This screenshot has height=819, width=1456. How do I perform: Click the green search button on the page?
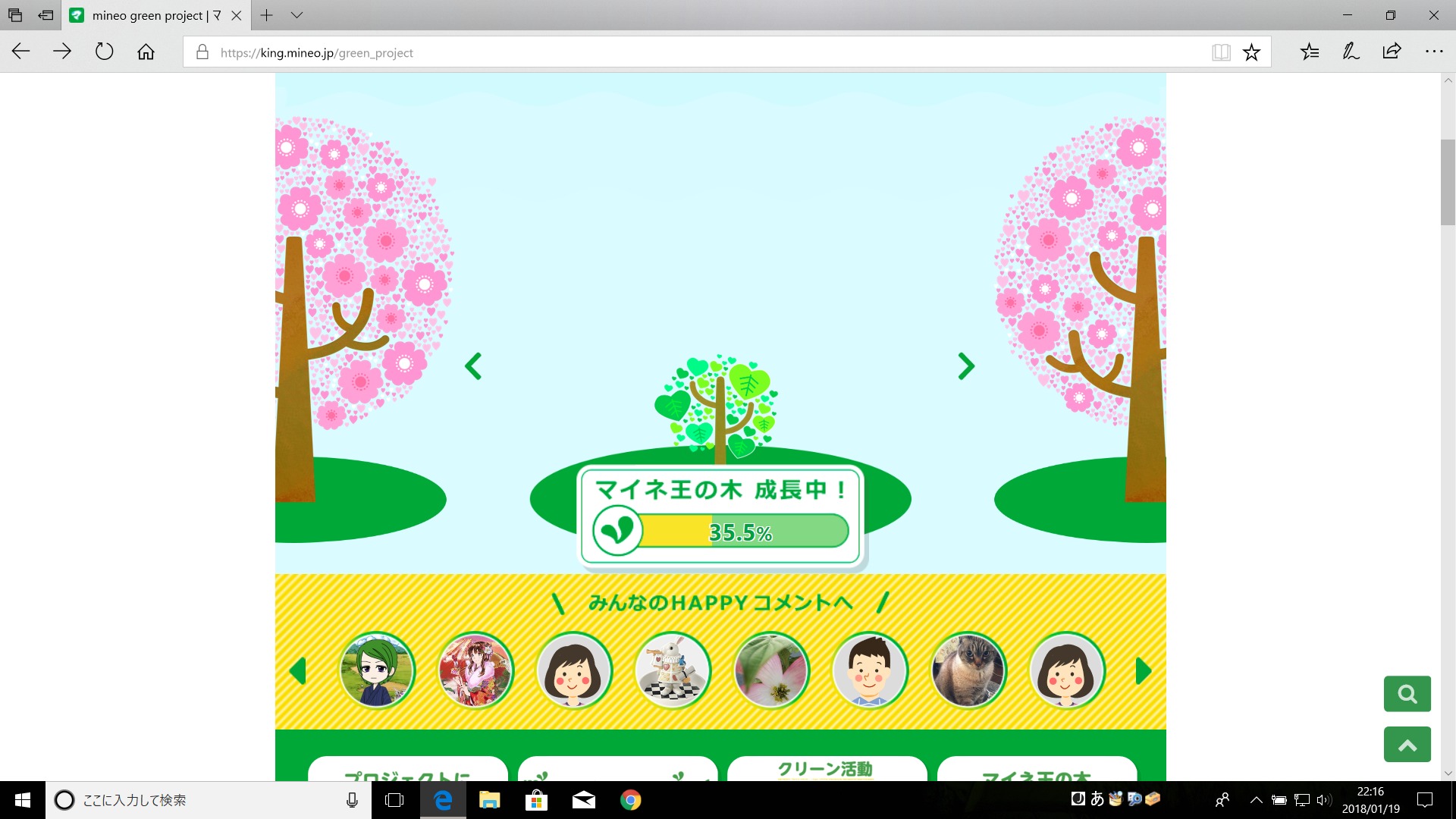(1407, 694)
